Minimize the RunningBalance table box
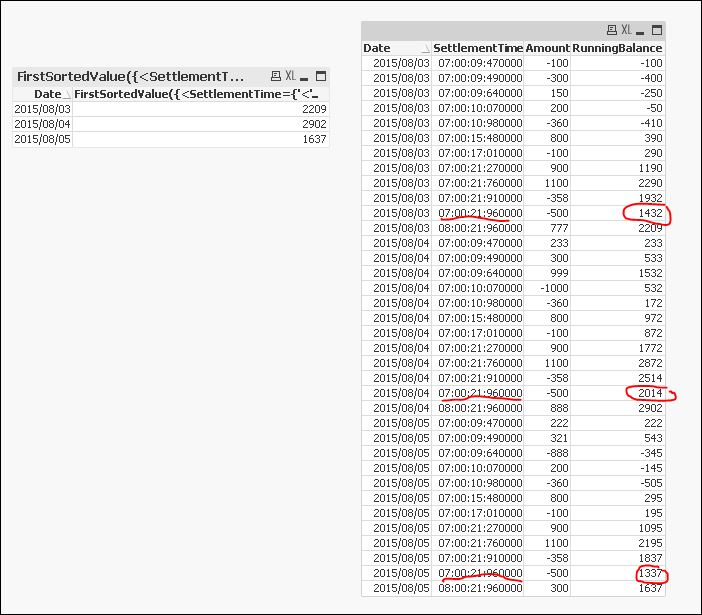The image size is (702, 615). point(641,32)
